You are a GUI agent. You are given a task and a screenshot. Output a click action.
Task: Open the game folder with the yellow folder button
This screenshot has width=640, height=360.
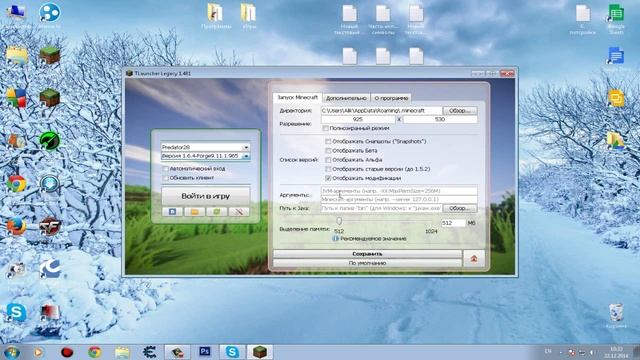pyautogui.click(x=195, y=211)
